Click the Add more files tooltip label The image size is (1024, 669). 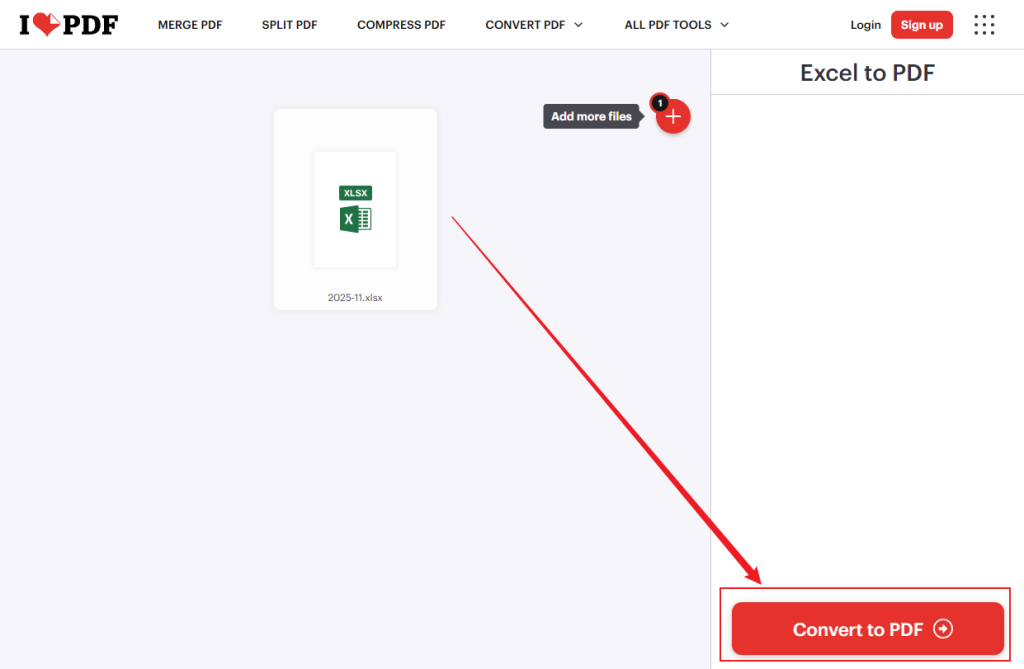[x=592, y=116]
